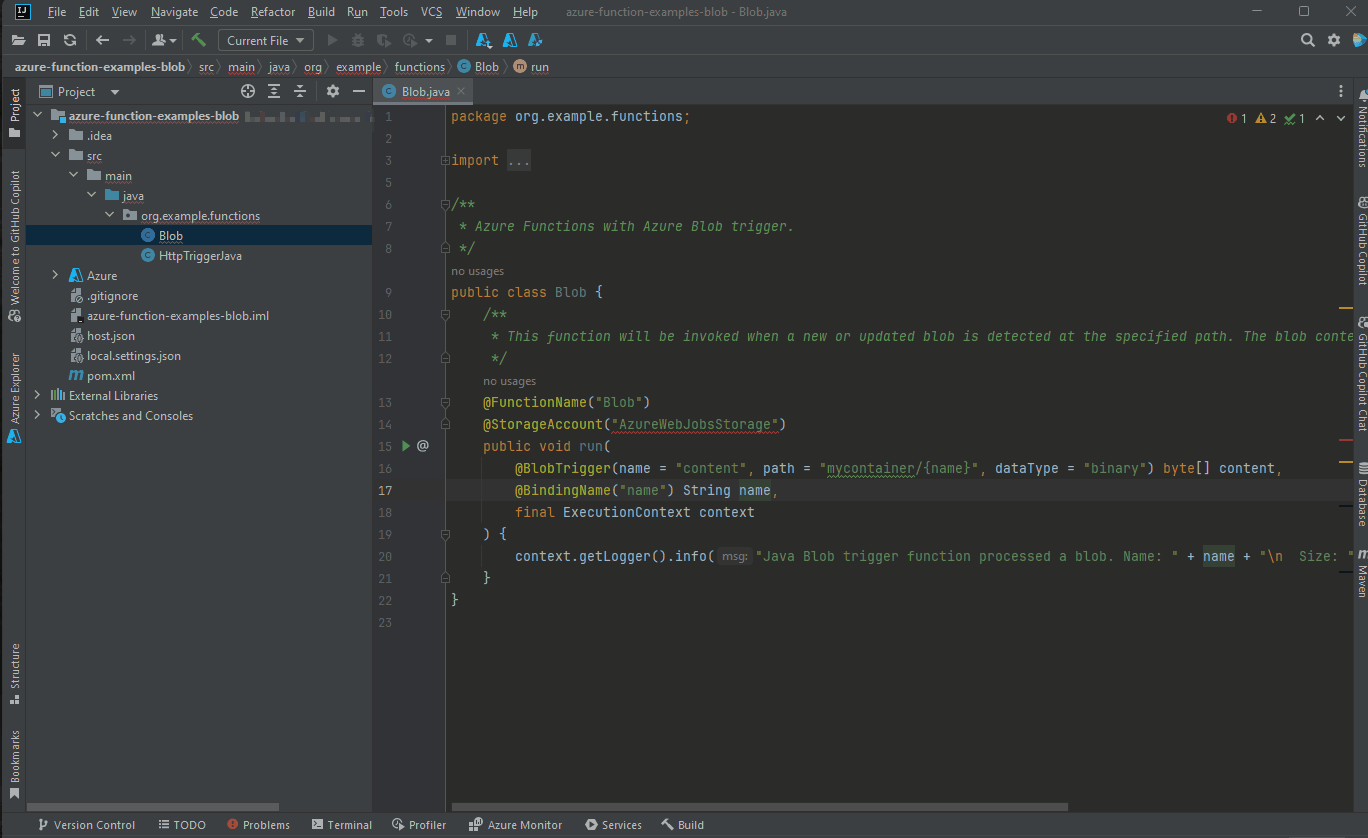Image resolution: width=1368 pixels, height=838 pixels.
Task: Unfold the collapsed import block
Action: [519, 160]
